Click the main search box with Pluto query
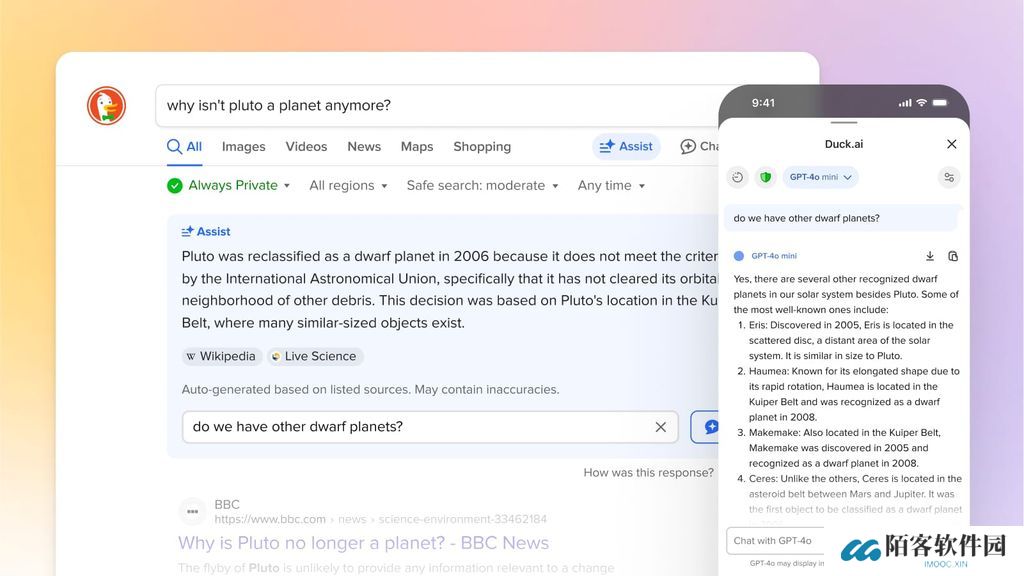Image resolution: width=1024 pixels, height=576 pixels. (x=430, y=105)
